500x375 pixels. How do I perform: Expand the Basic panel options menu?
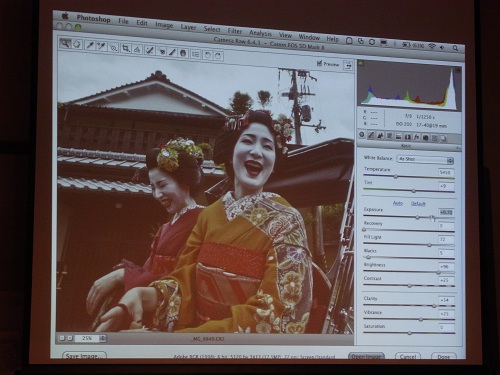(x=459, y=147)
